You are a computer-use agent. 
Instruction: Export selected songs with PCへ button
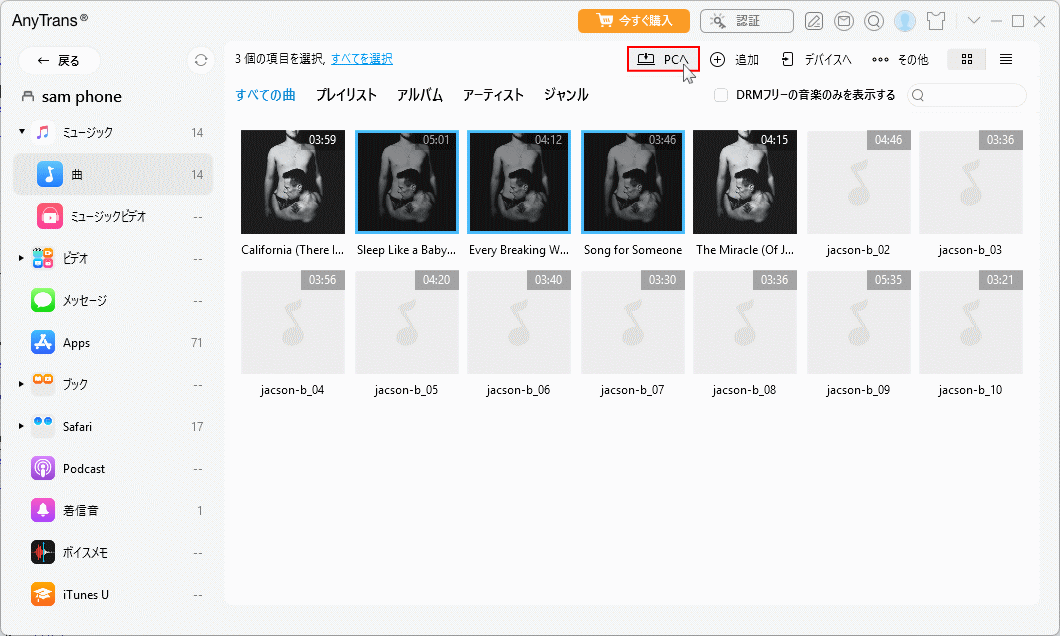coord(662,59)
